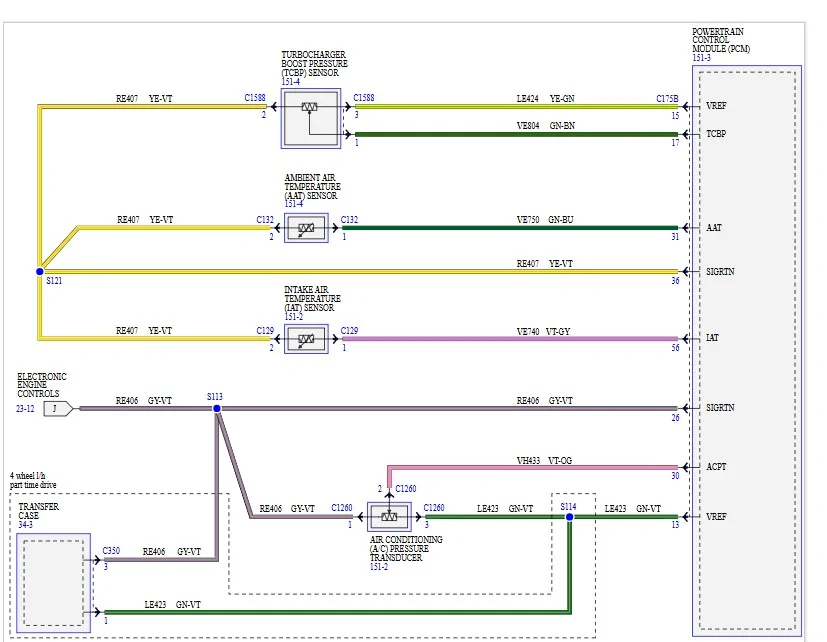Click the LE423 GN-VT label at Transfer Case pin 1
827x642 pixels.
pyautogui.click(x=173, y=605)
